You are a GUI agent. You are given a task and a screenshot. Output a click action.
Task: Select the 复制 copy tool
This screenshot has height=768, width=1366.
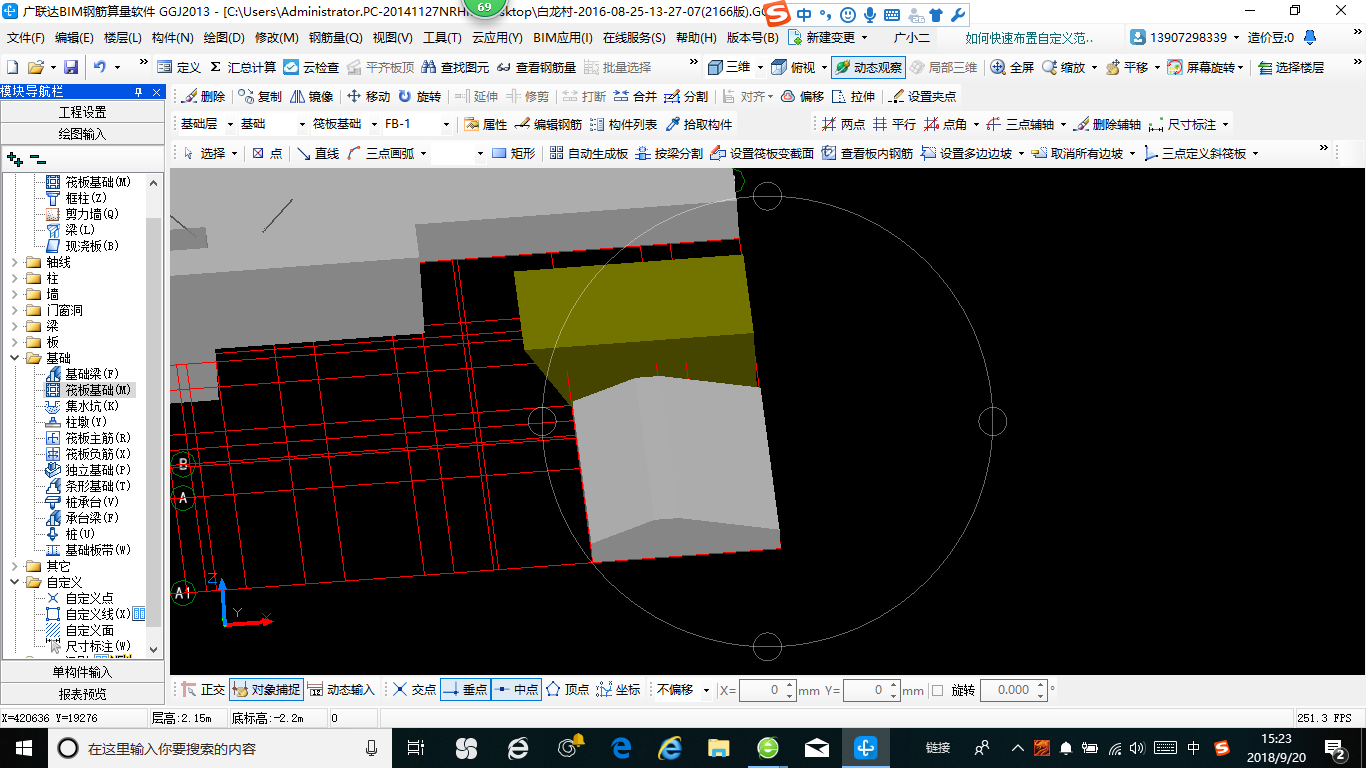point(260,96)
